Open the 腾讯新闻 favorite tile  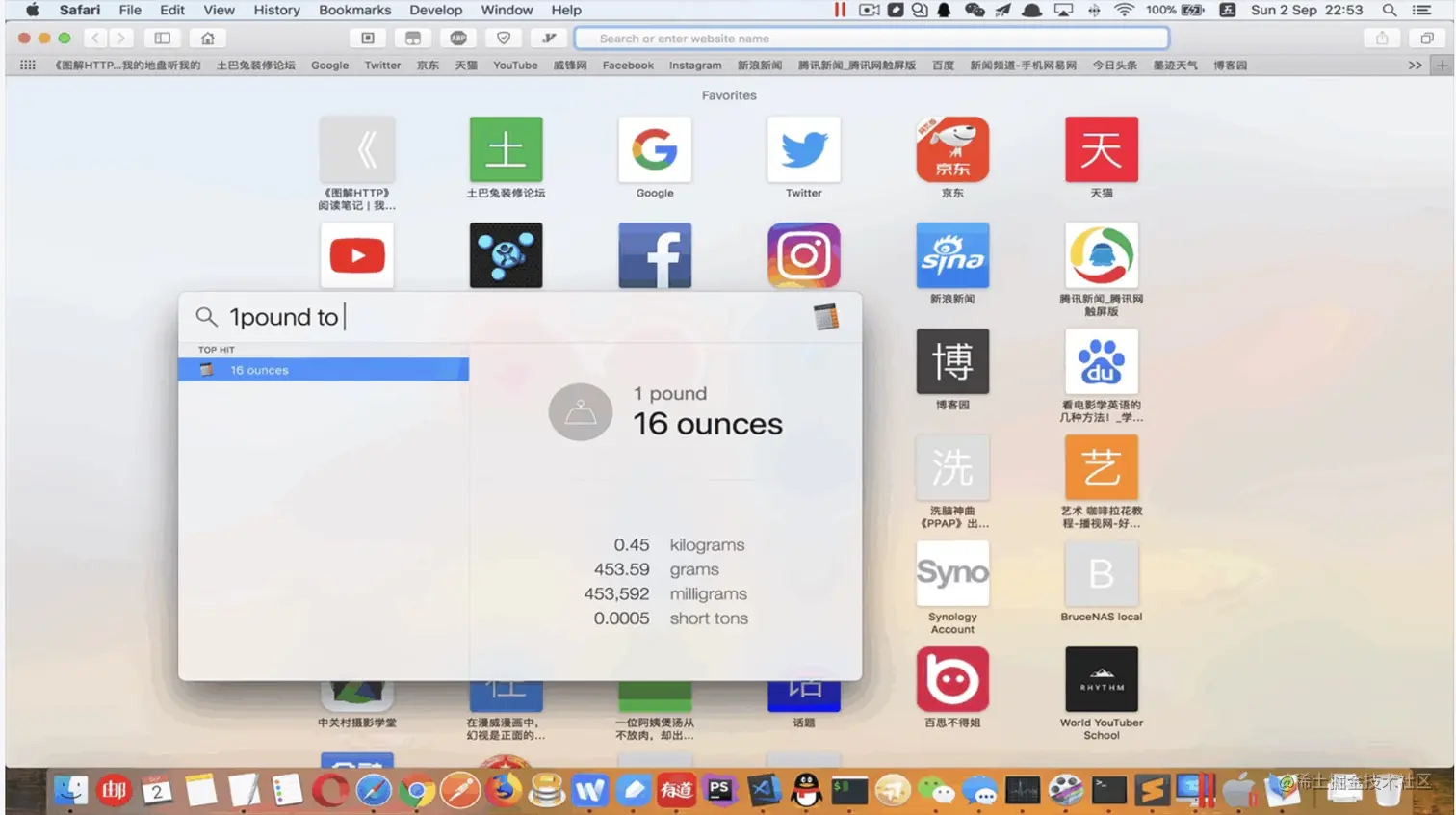click(x=1102, y=255)
